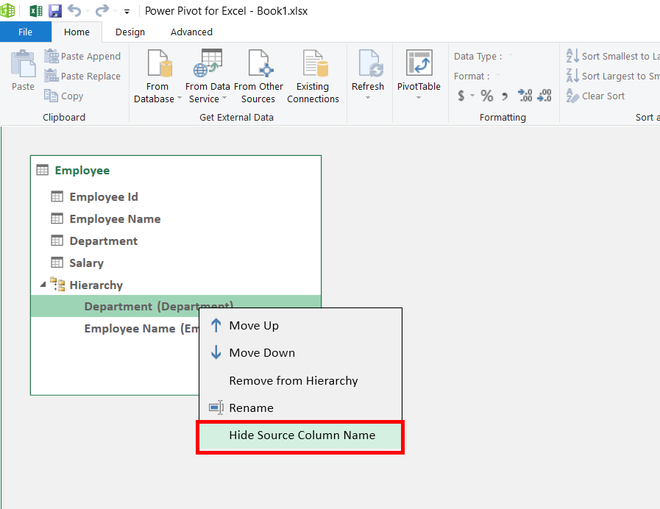Image resolution: width=660 pixels, height=509 pixels.
Task: Open currency symbol dropdown arrow
Action: pos(472,96)
